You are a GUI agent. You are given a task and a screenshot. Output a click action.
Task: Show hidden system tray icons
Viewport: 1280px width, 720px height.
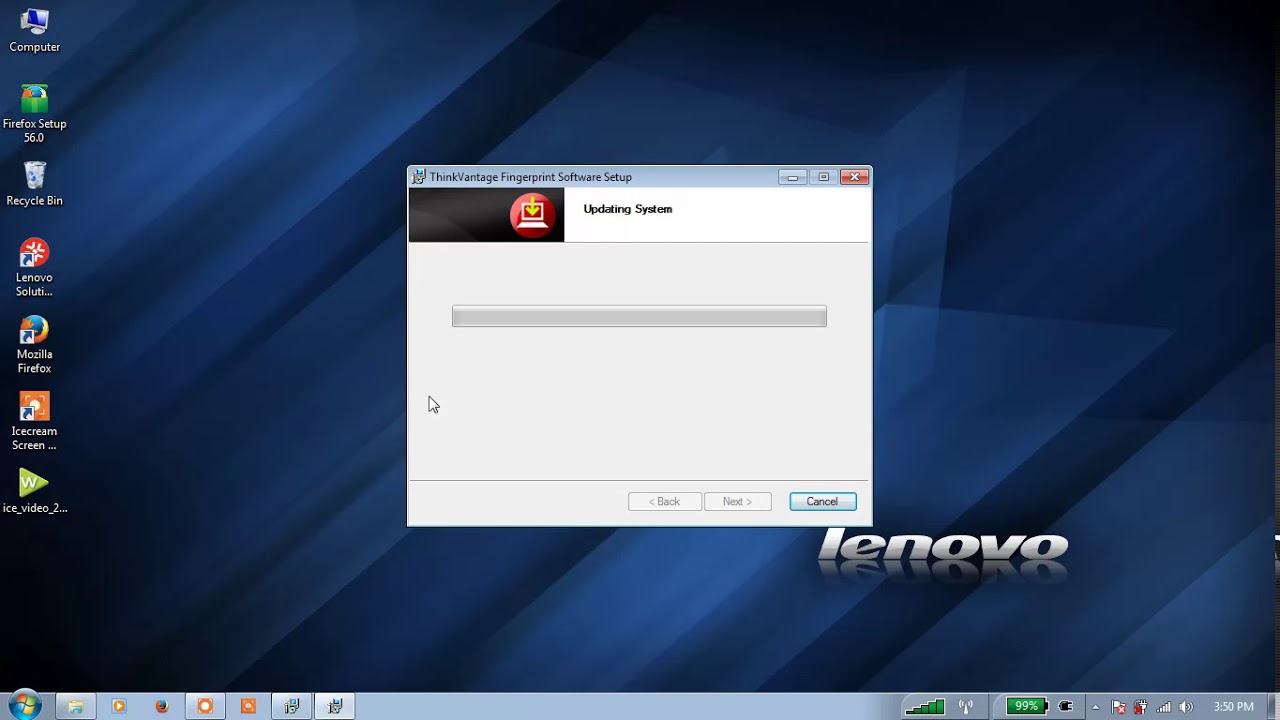[x=1096, y=707]
